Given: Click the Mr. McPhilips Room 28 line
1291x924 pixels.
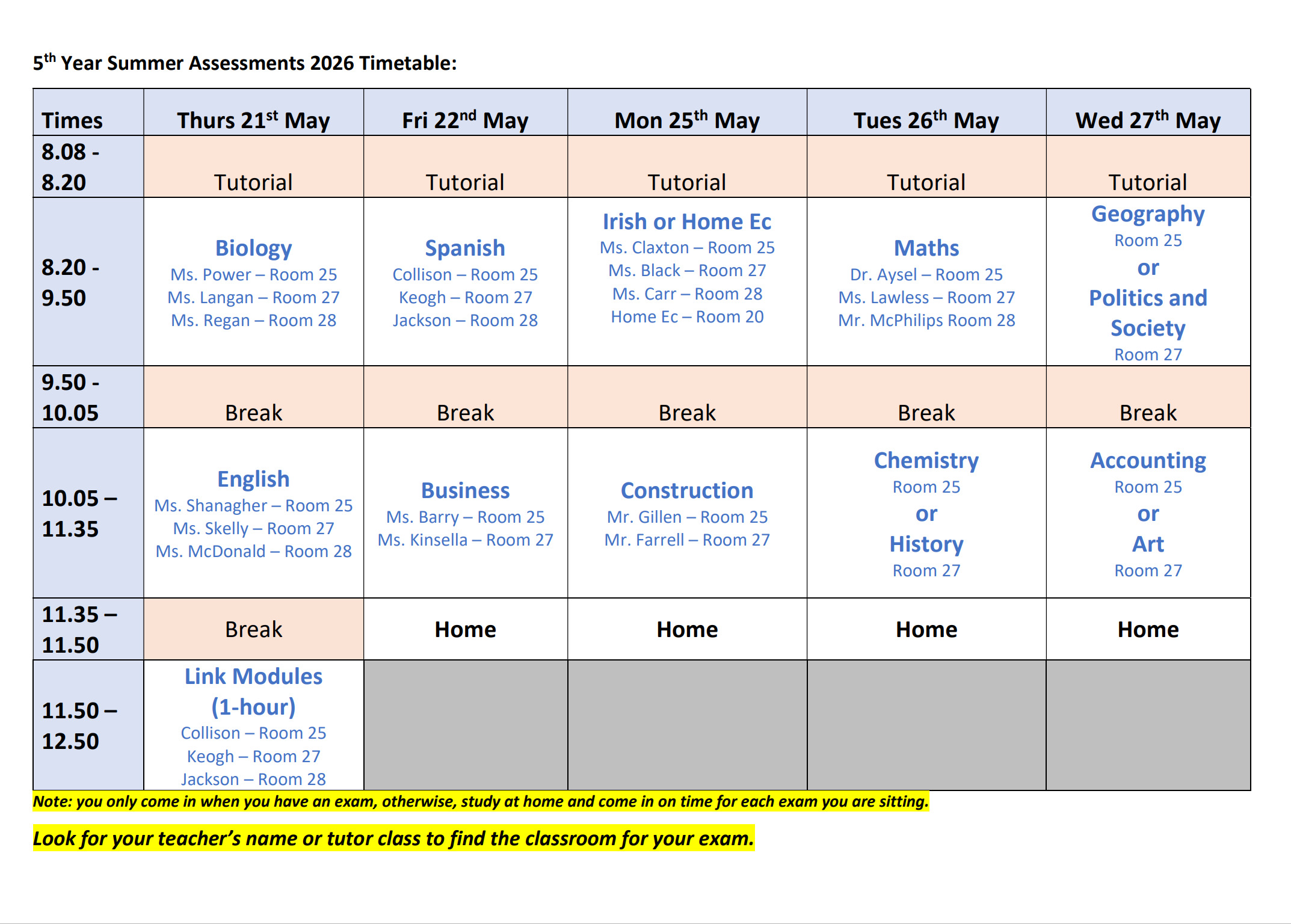Looking at the screenshot, I should pos(926,320).
